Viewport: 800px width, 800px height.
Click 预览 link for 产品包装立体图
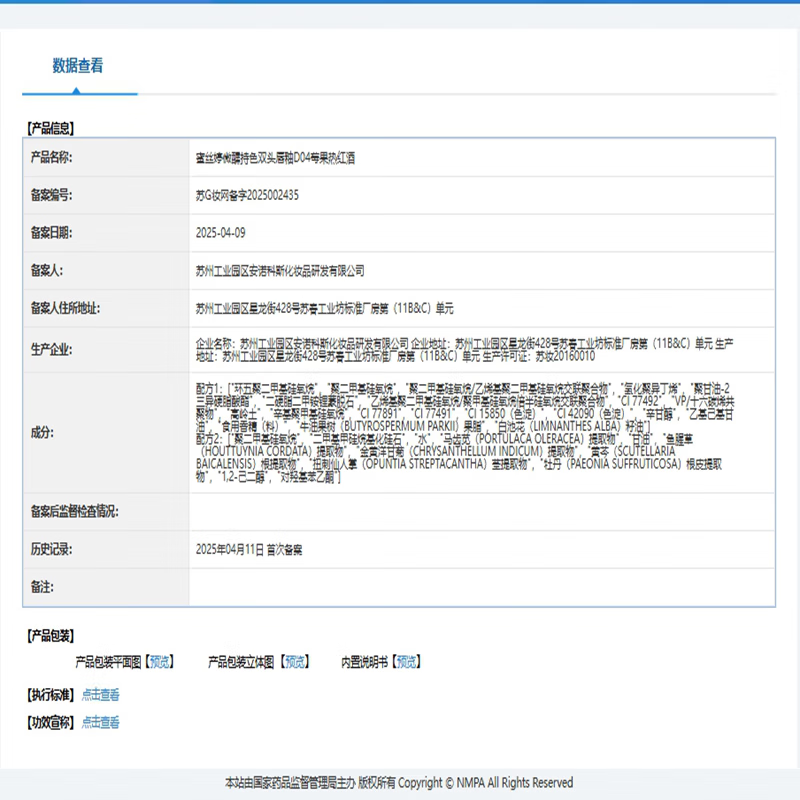pyautogui.click(x=294, y=662)
